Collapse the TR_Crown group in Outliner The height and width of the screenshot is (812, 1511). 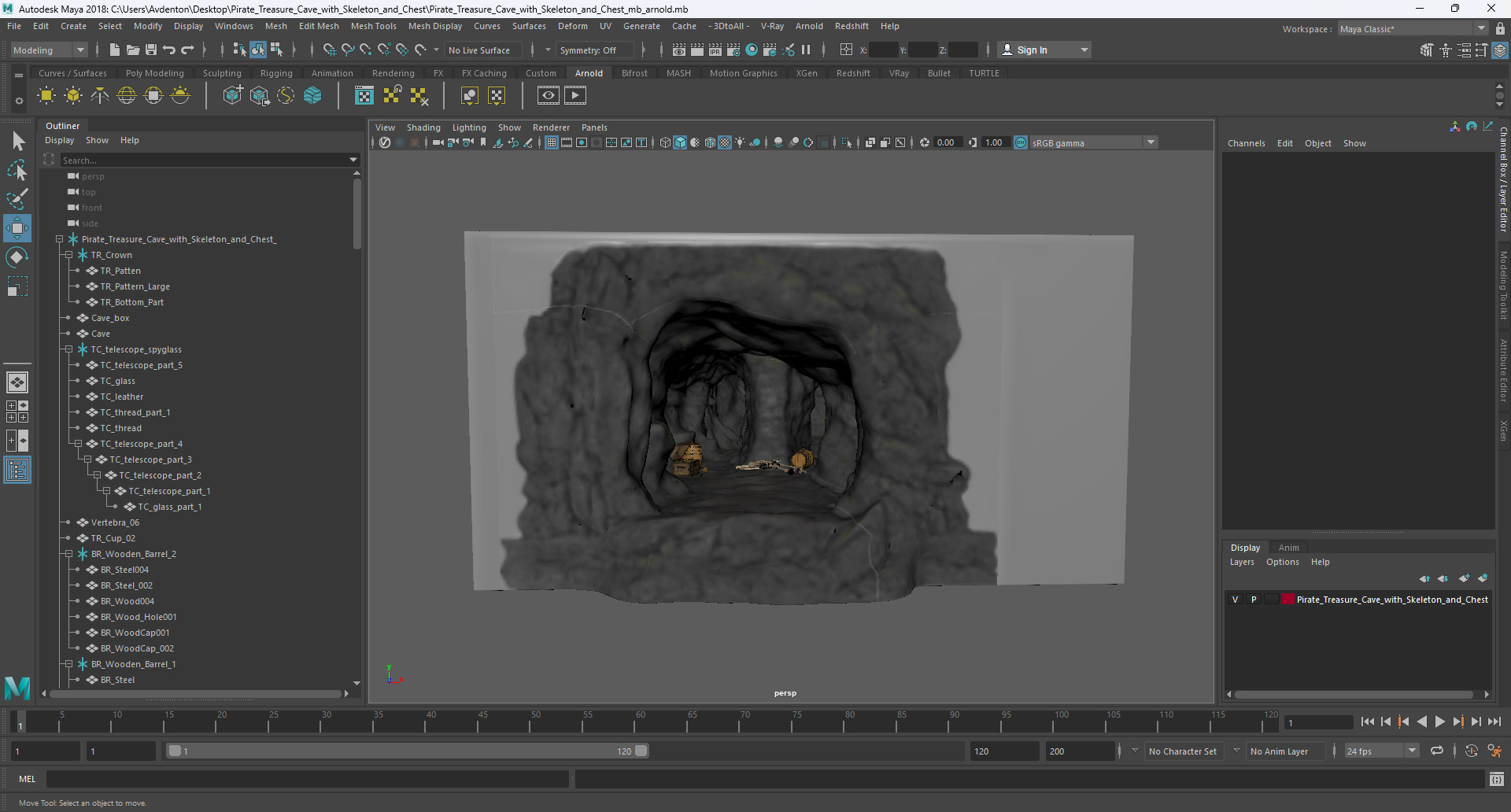69,255
